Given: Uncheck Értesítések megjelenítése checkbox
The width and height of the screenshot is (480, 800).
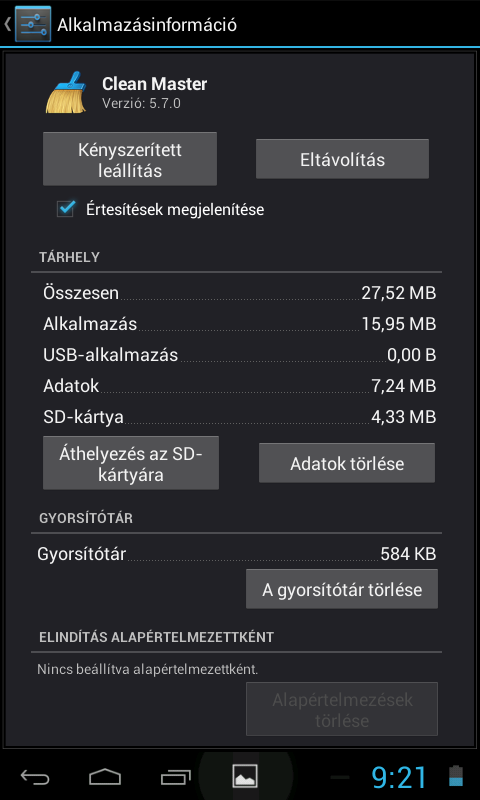Looking at the screenshot, I should 66,209.
